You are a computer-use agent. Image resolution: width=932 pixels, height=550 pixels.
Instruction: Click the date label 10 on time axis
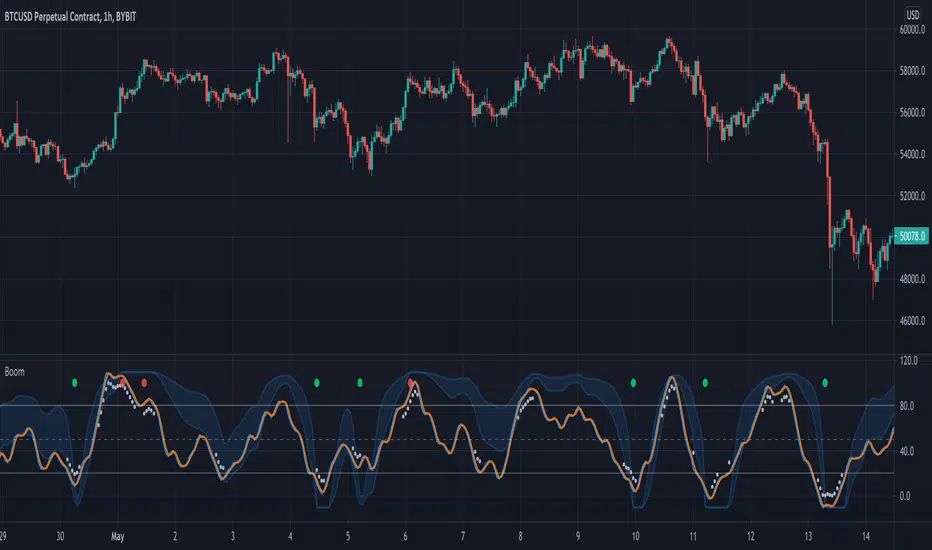point(635,536)
